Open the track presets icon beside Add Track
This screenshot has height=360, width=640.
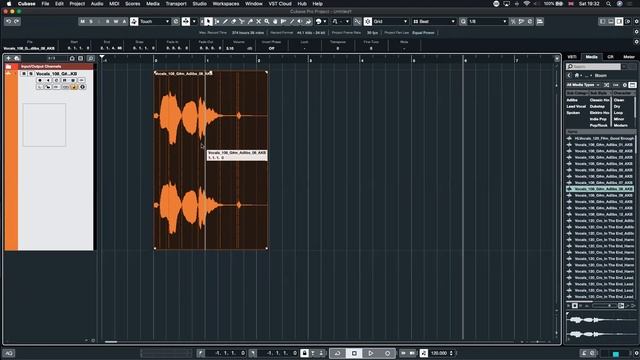tap(17, 58)
